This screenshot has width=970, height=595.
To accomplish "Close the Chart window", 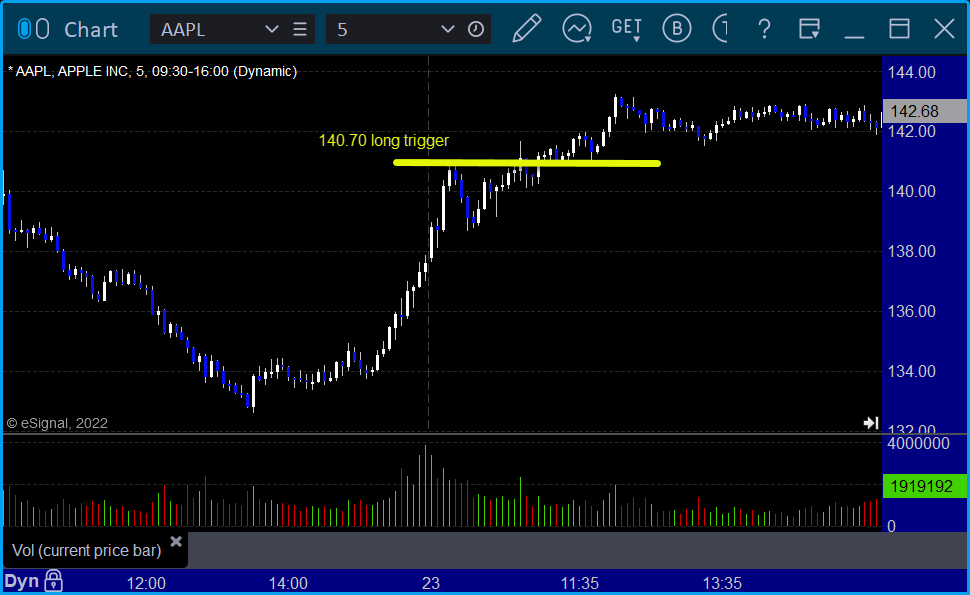I will point(944,29).
